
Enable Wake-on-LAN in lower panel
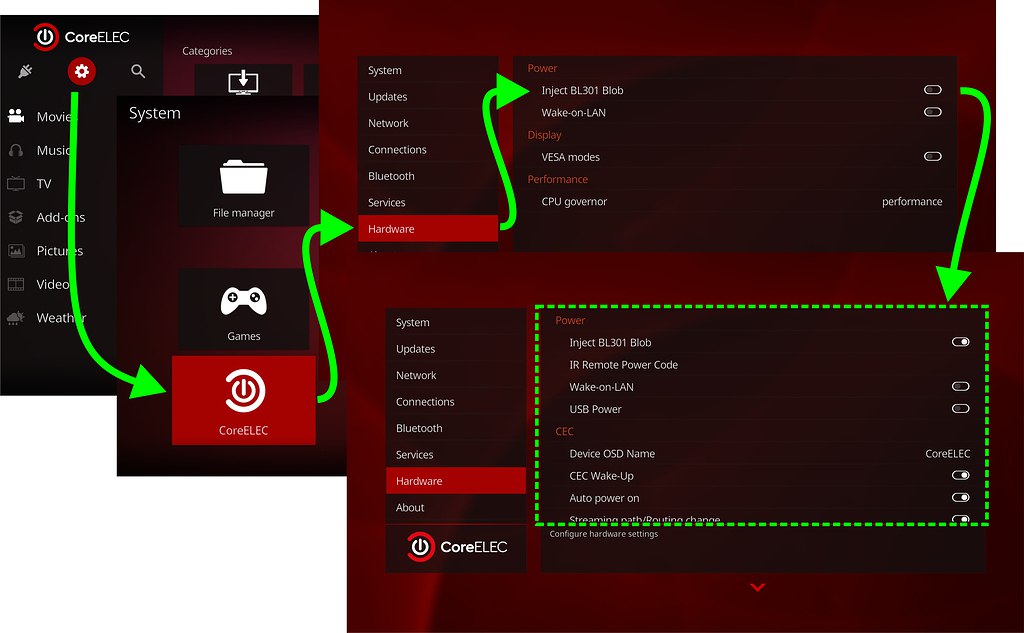click(x=961, y=386)
